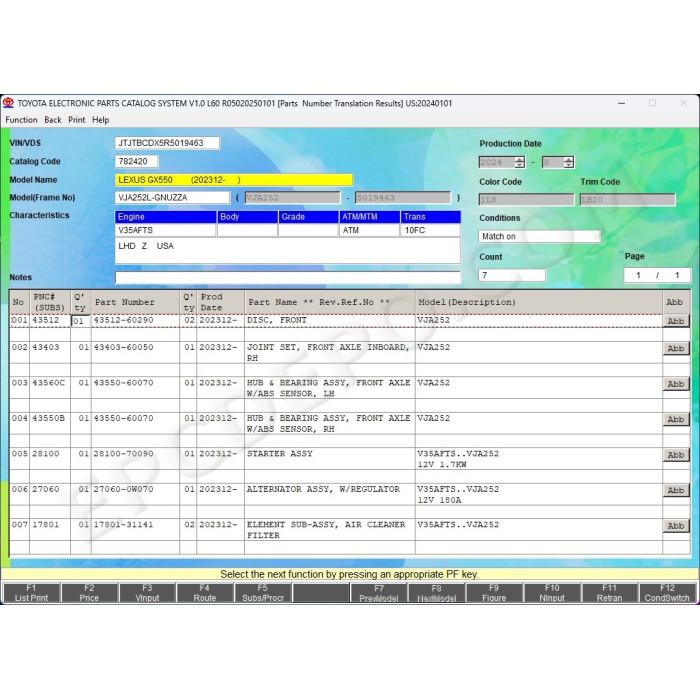The width and height of the screenshot is (700, 700).
Task: Click PNC code 43550B
Action: pos(49,418)
